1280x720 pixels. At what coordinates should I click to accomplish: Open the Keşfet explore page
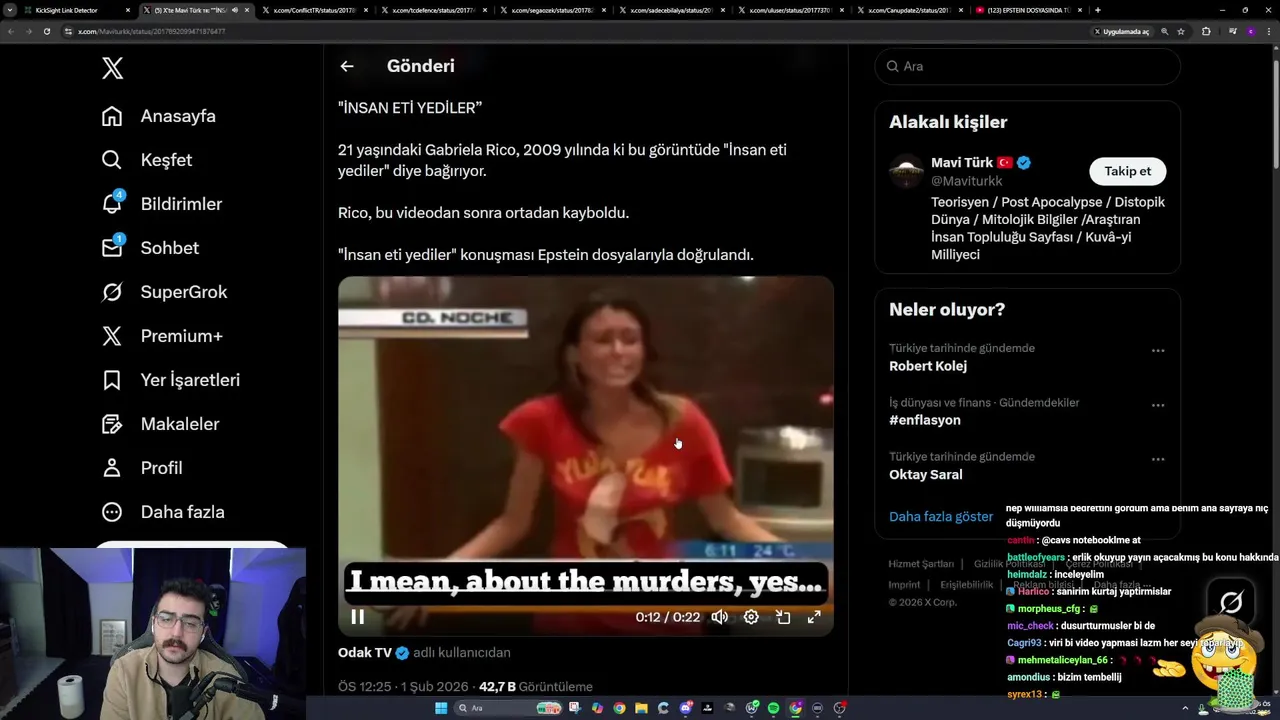(x=147, y=160)
